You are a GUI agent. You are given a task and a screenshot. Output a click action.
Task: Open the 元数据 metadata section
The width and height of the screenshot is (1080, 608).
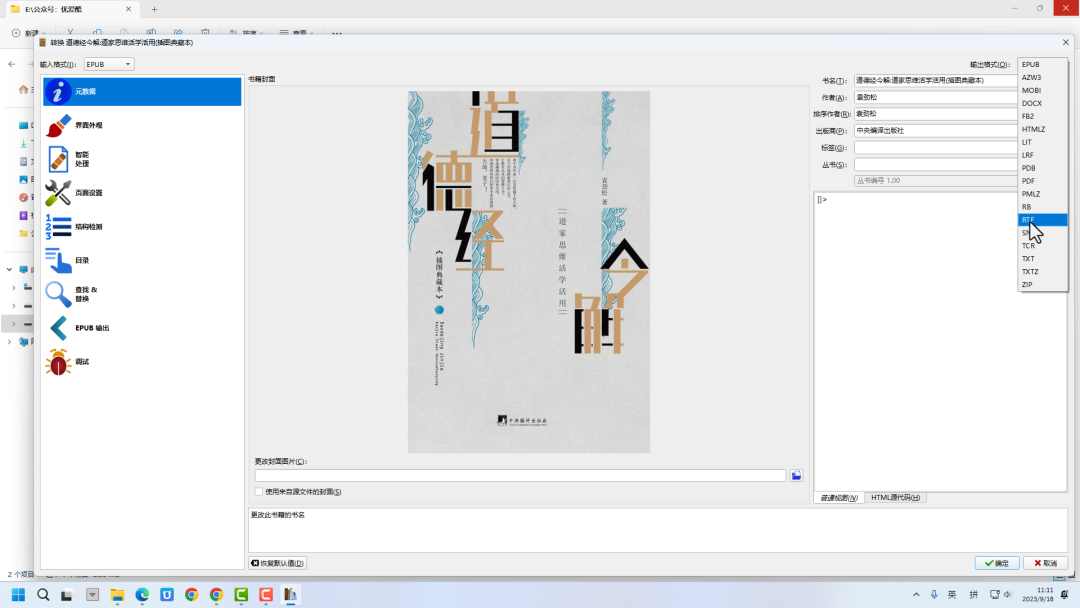(x=142, y=92)
